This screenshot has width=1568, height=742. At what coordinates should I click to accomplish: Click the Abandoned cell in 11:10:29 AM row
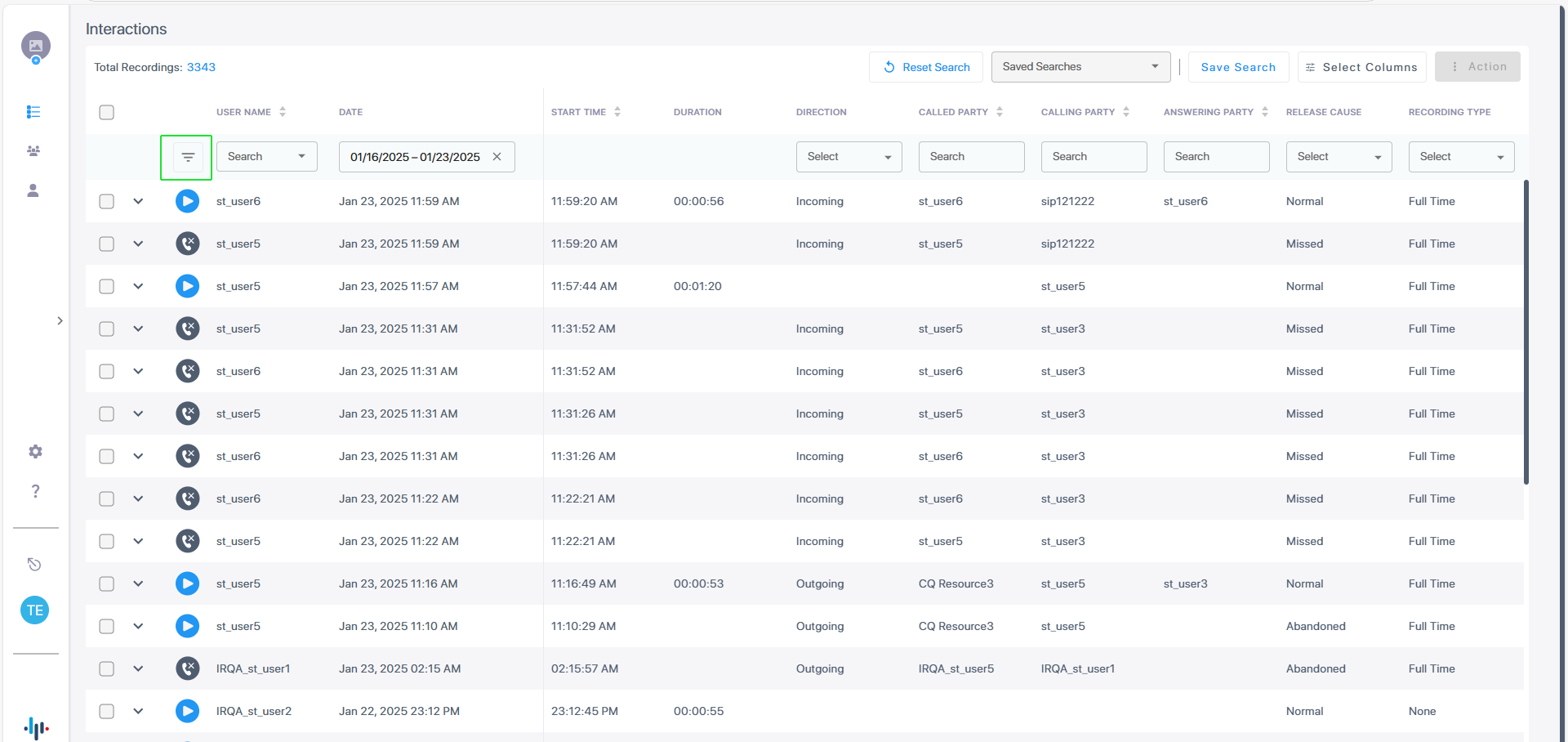click(x=1316, y=626)
